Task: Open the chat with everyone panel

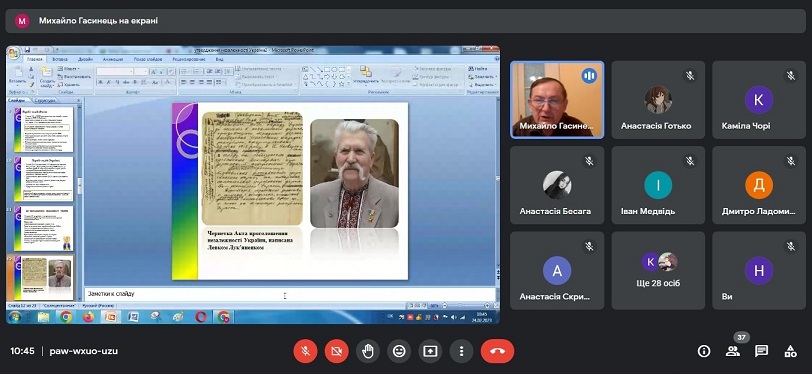Action: [761, 352]
